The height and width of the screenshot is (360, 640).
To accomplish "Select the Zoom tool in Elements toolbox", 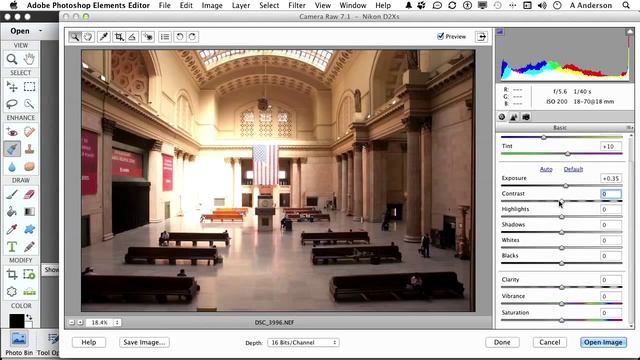I will coord(12,59).
